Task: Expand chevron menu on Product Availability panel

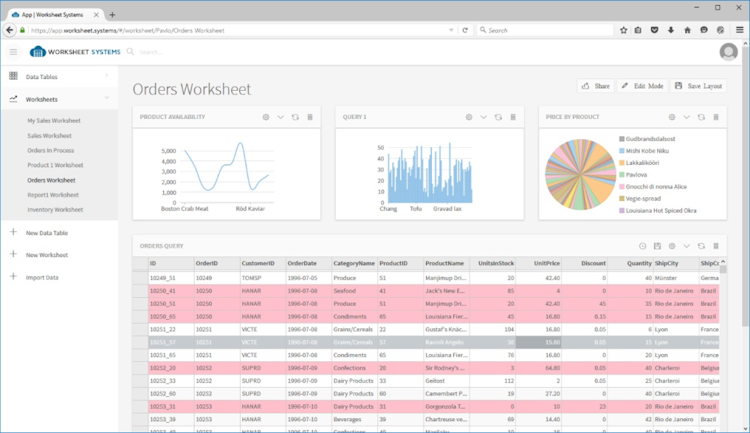Action: click(x=280, y=117)
